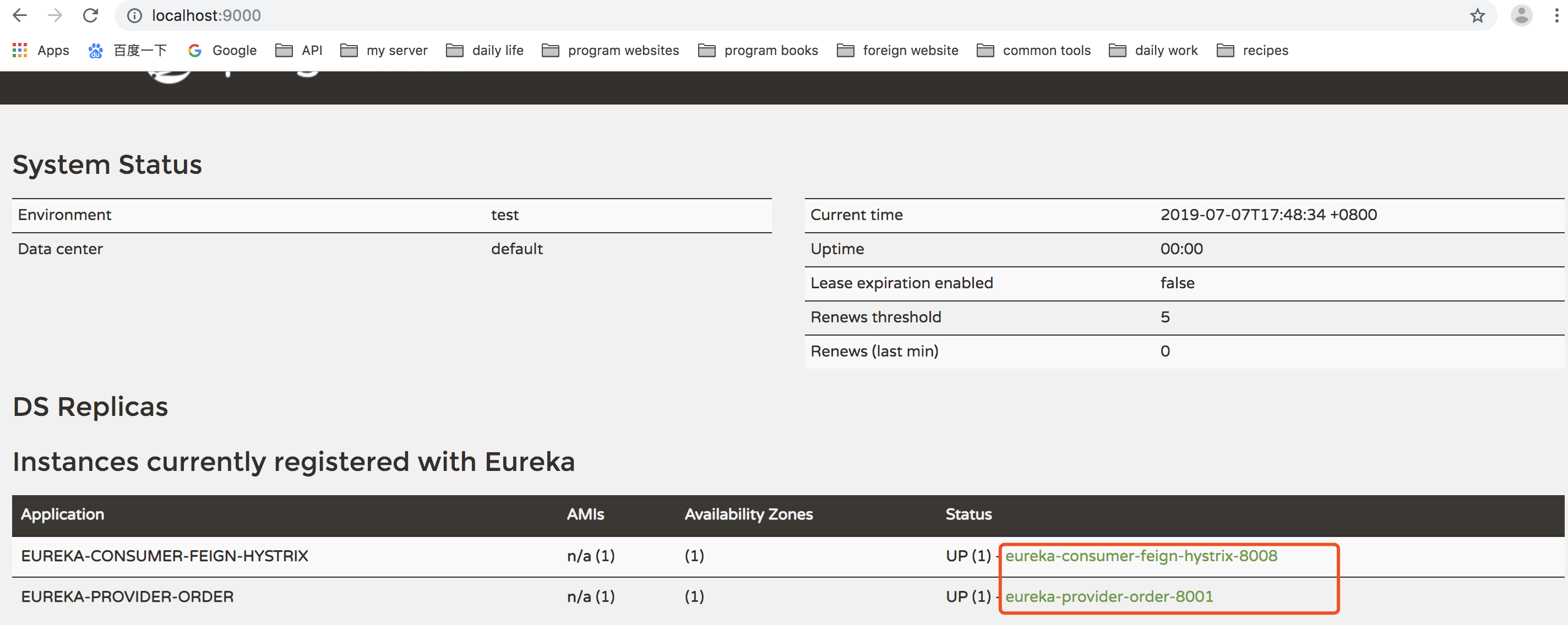Click the browser back arrow
Image resolution: width=1568 pixels, height=625 pixels.
tap(20, 16)
